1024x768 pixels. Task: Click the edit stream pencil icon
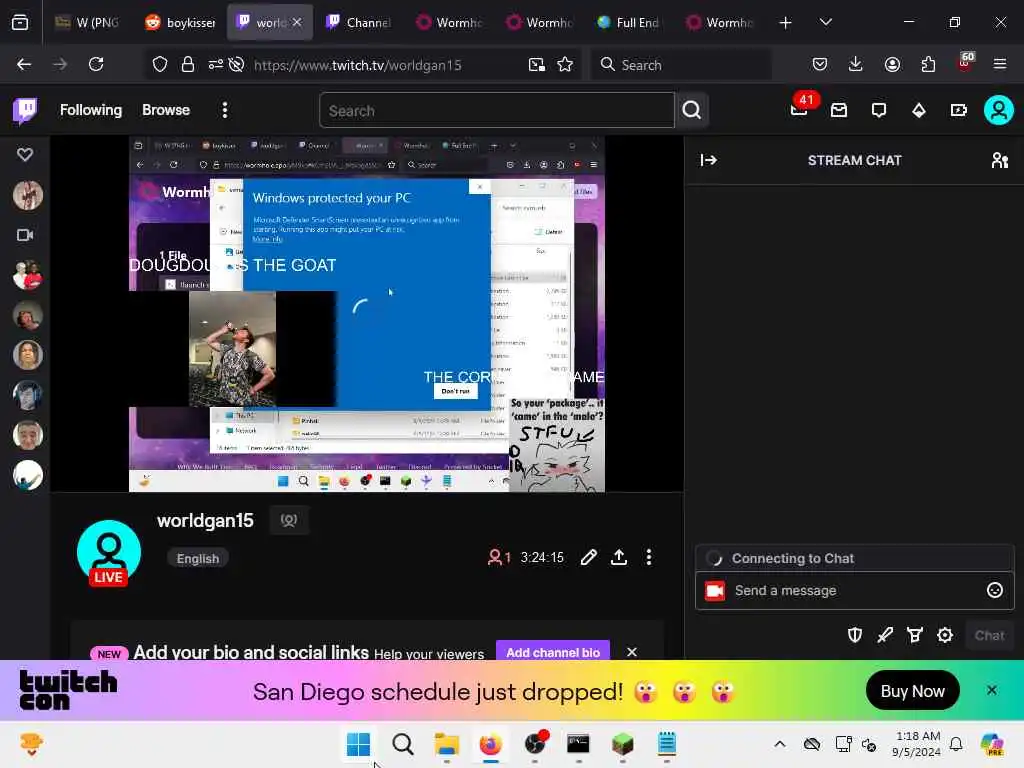pyautogui.click(x=588, y=557)
